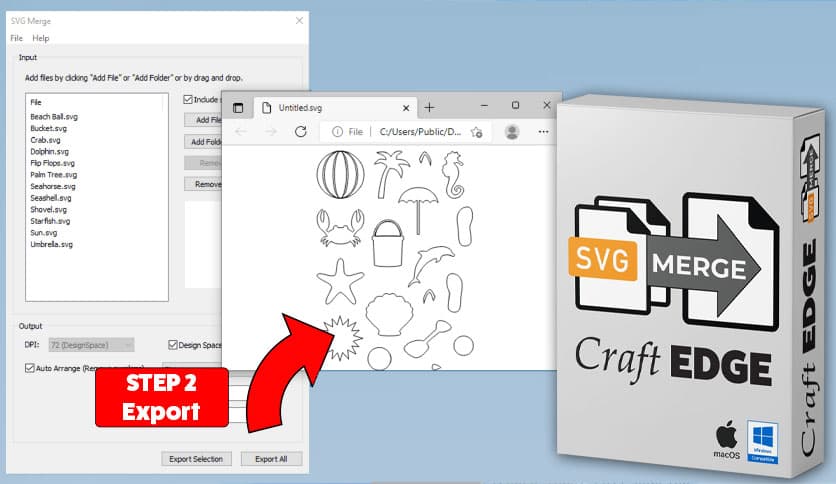The height and width of the screenshot is (484, 836).
Task: Click the site info icon in address bar
Action: pos(337,132)
